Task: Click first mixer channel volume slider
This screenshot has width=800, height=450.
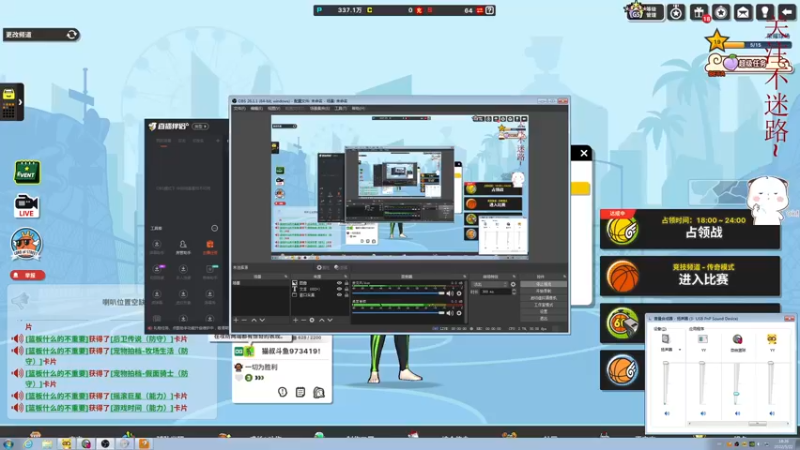Action: (398, 293)
